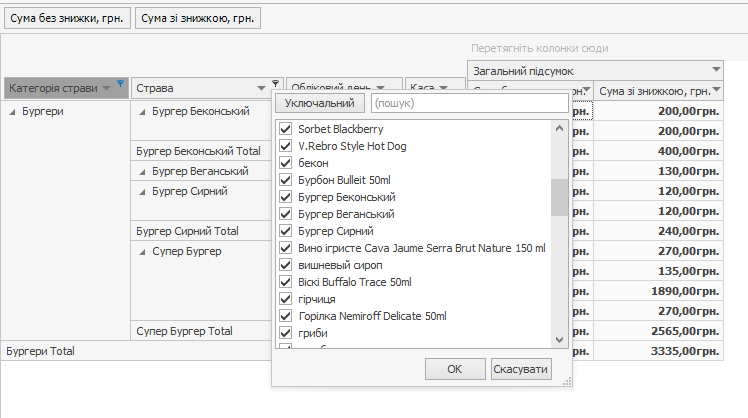Click sort arrow in Страва column header

(x=262, y=89)
